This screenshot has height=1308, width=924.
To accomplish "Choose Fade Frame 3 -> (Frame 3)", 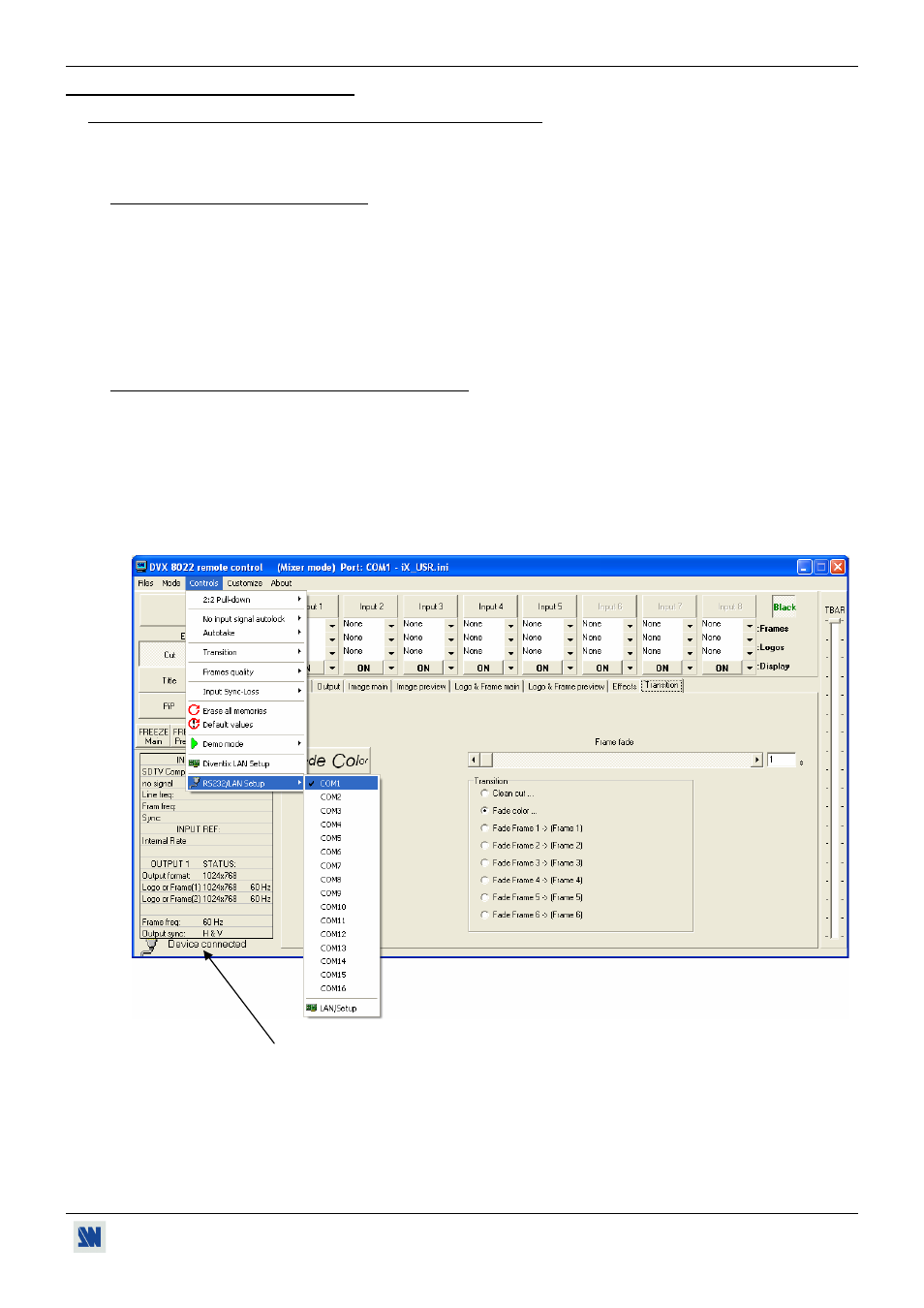I will point(484,862).
